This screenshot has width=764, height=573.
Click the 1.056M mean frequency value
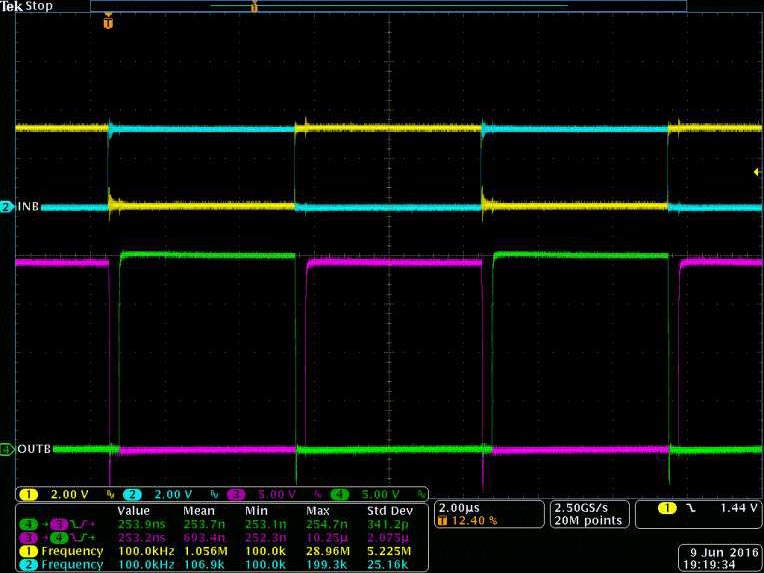tap(204, 551)
